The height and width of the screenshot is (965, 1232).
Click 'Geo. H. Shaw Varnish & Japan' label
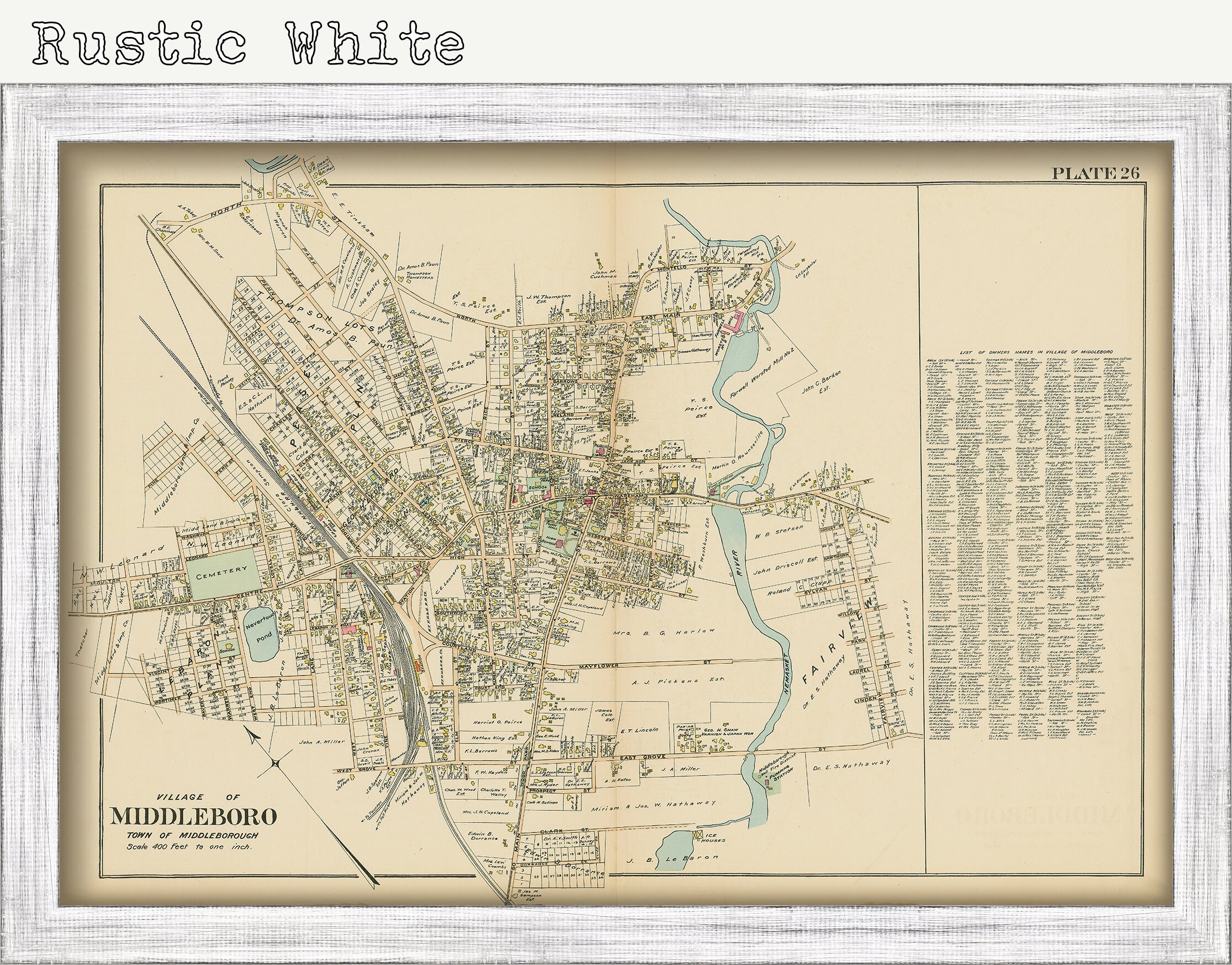pyautogui.click(x=728, y=733)
